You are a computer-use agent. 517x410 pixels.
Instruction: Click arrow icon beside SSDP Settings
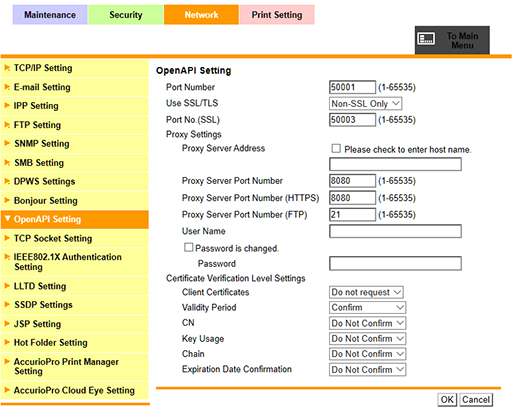point(7,304)
